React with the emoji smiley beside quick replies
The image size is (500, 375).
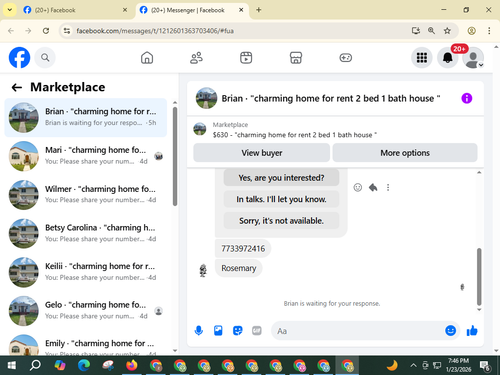tap(358, 187)
